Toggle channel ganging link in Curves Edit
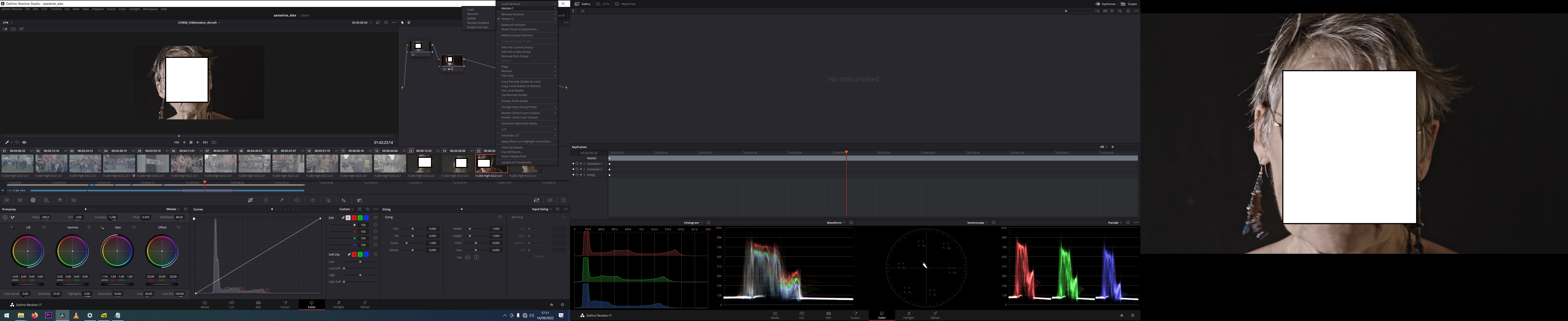Viewport: 1568px width, 321px height. [343, 218]
